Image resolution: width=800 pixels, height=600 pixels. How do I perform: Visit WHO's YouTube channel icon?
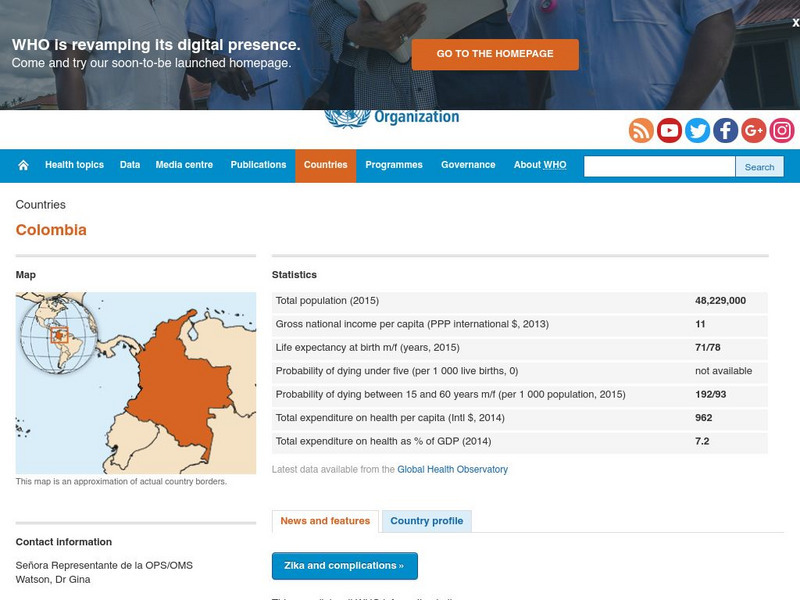coord(668,130)
